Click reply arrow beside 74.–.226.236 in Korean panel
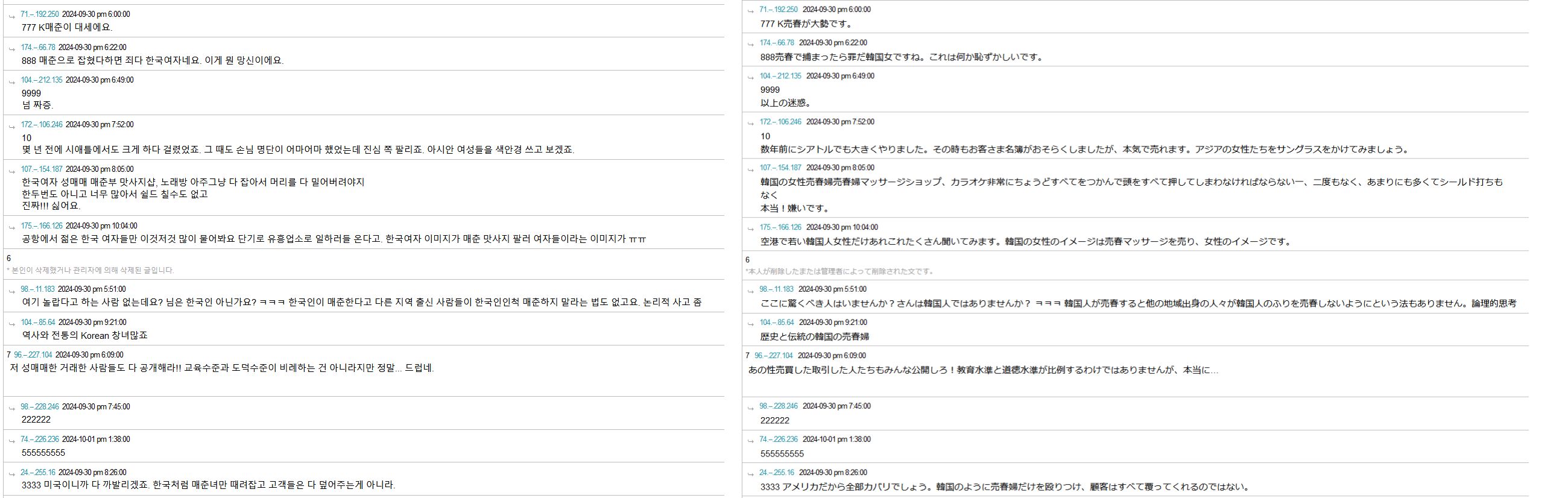The height and width of the screenshot is (498, 1568). click(11, 441)
